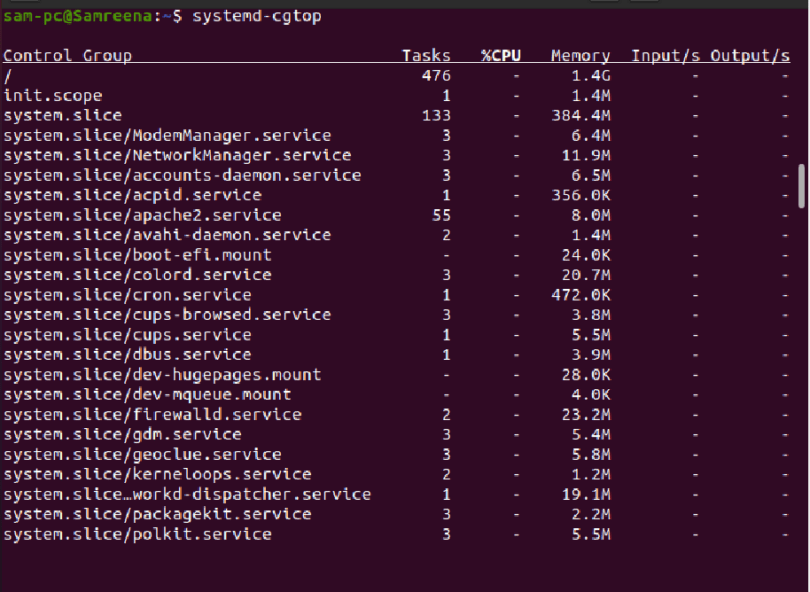Click the 133 tasks value
Viewport: 810px width, 592px height.
pyautogui.click(x=436, y=116)
